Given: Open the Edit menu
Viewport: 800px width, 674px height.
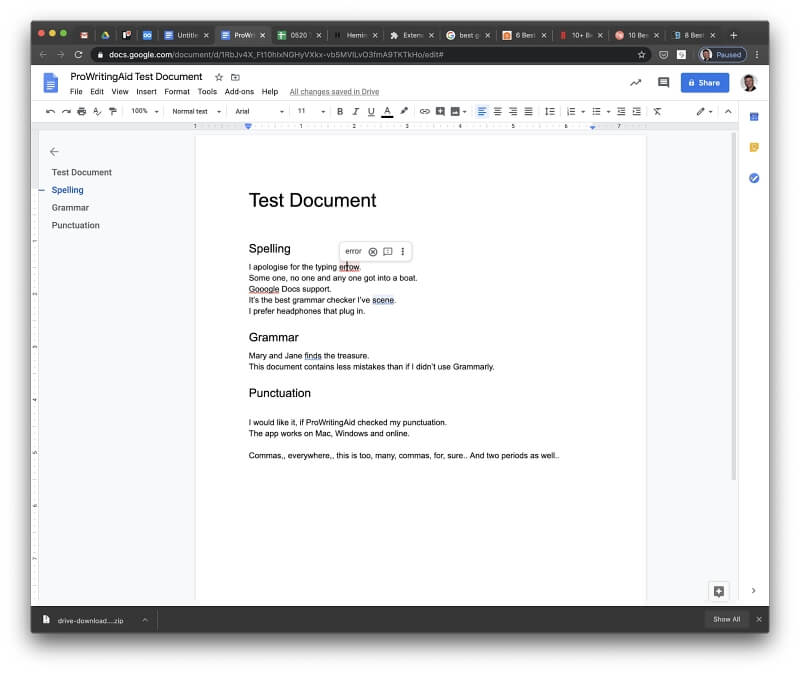Looking at the screenshot, I should (97, 92).
